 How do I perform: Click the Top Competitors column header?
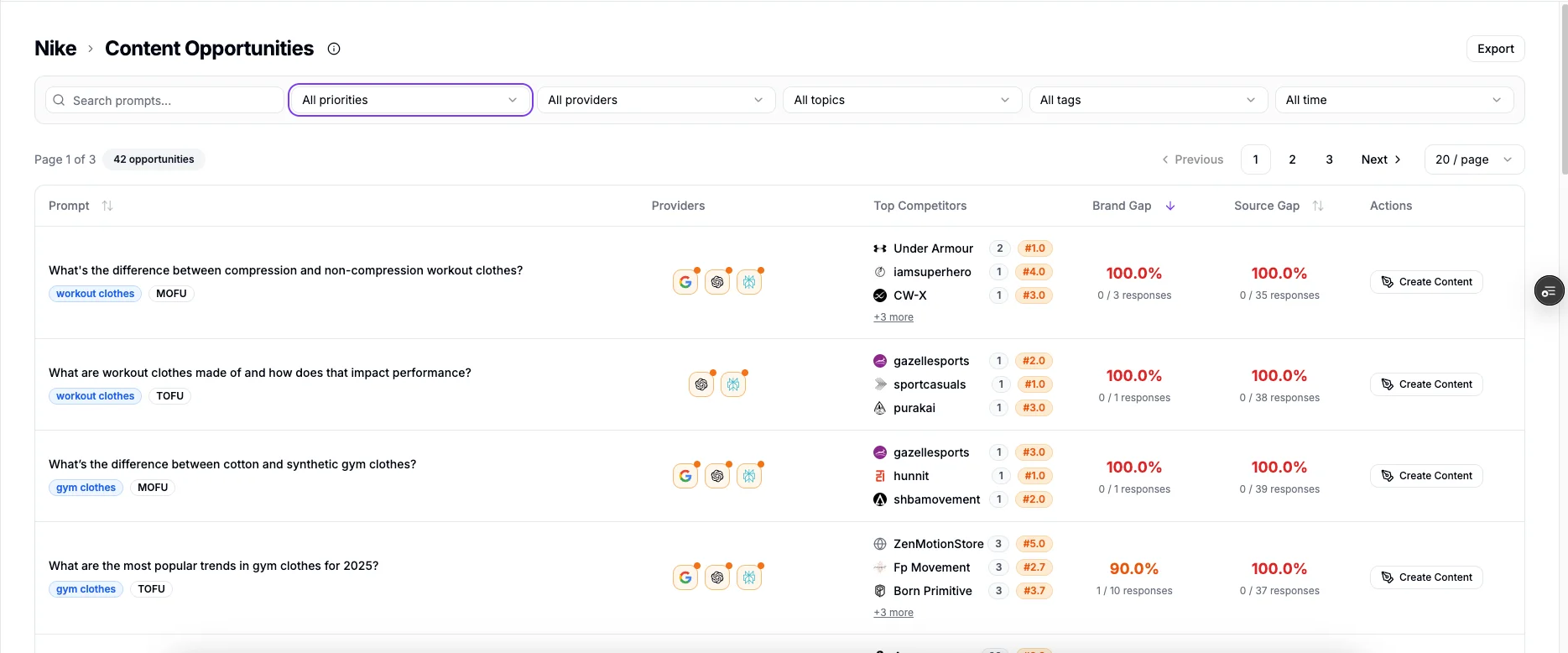[x=919, y=206]
